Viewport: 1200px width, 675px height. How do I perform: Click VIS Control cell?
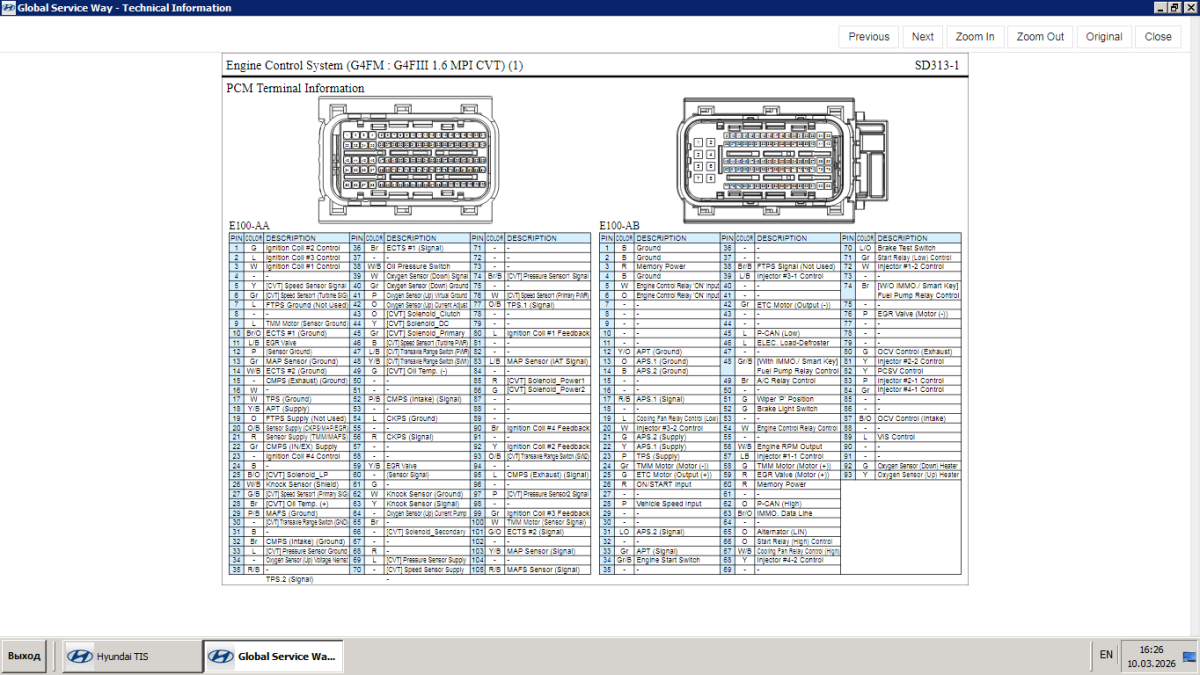(919, 437)
